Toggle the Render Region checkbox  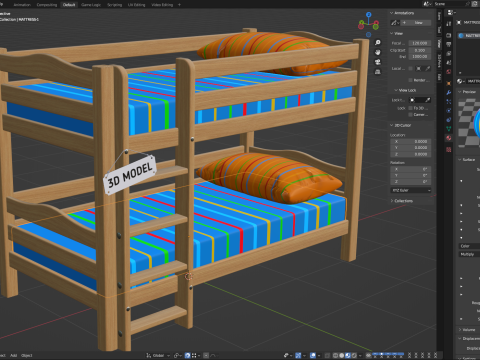(410, 80)
